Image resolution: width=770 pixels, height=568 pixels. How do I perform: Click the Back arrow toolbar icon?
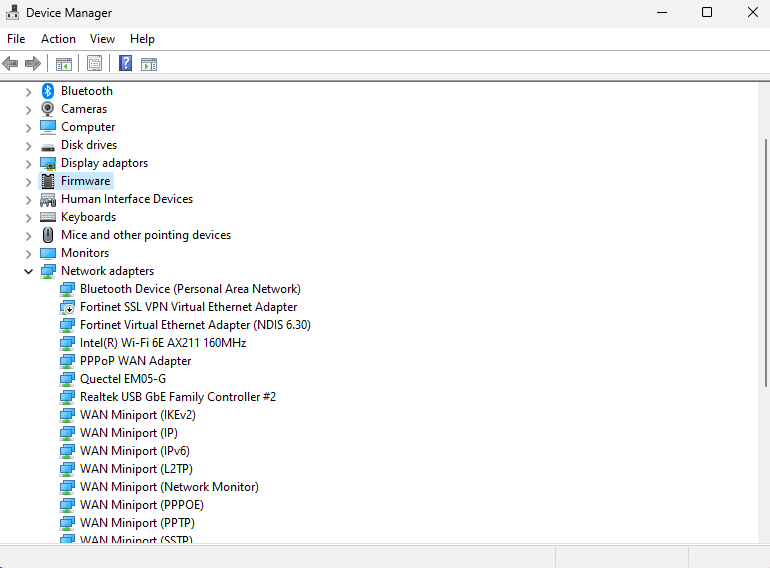pos(10,64)
